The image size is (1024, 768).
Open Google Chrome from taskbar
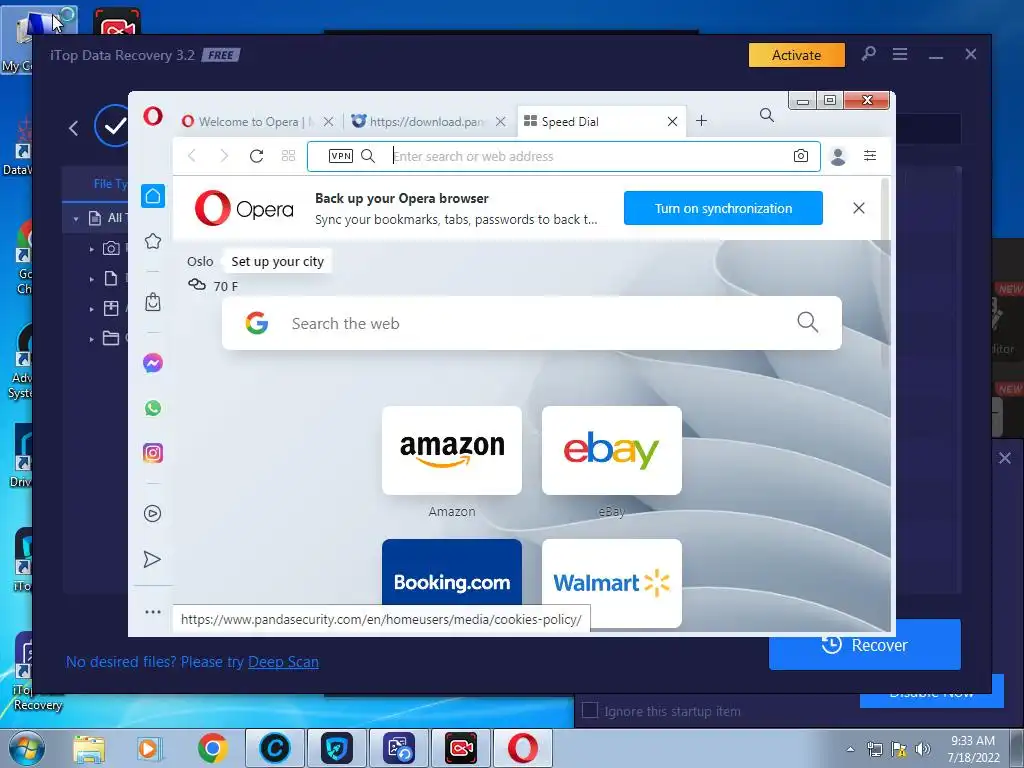click(213, 748)
